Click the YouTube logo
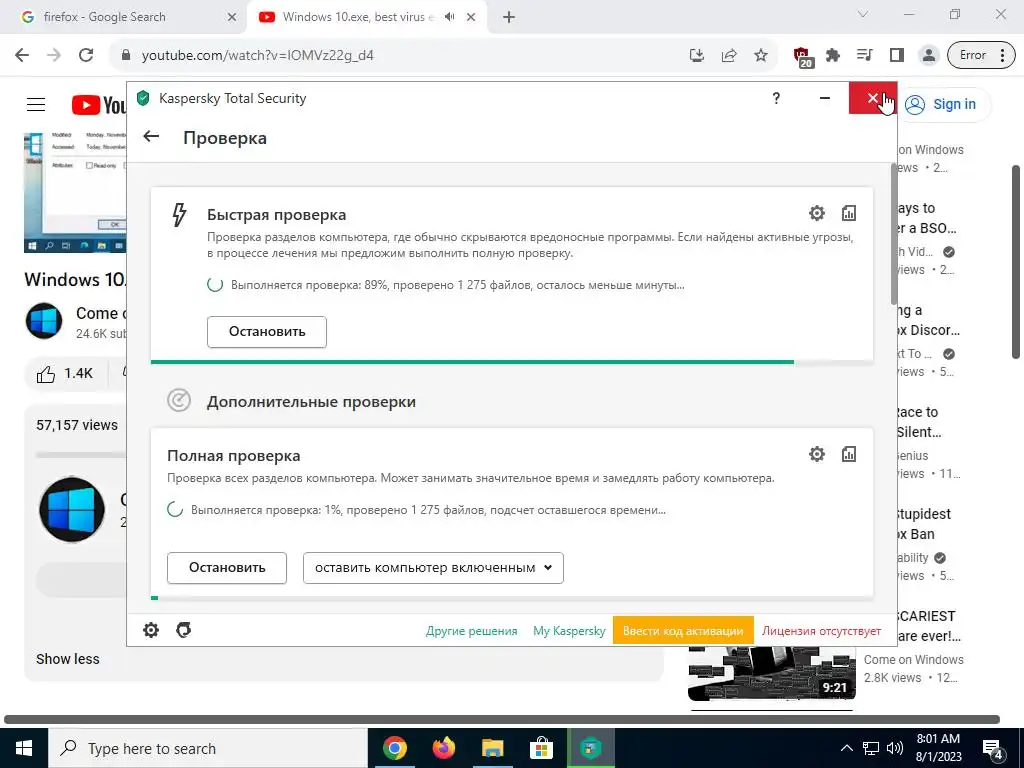Viewport: 1024px width, 768px height. coord(99,104)
